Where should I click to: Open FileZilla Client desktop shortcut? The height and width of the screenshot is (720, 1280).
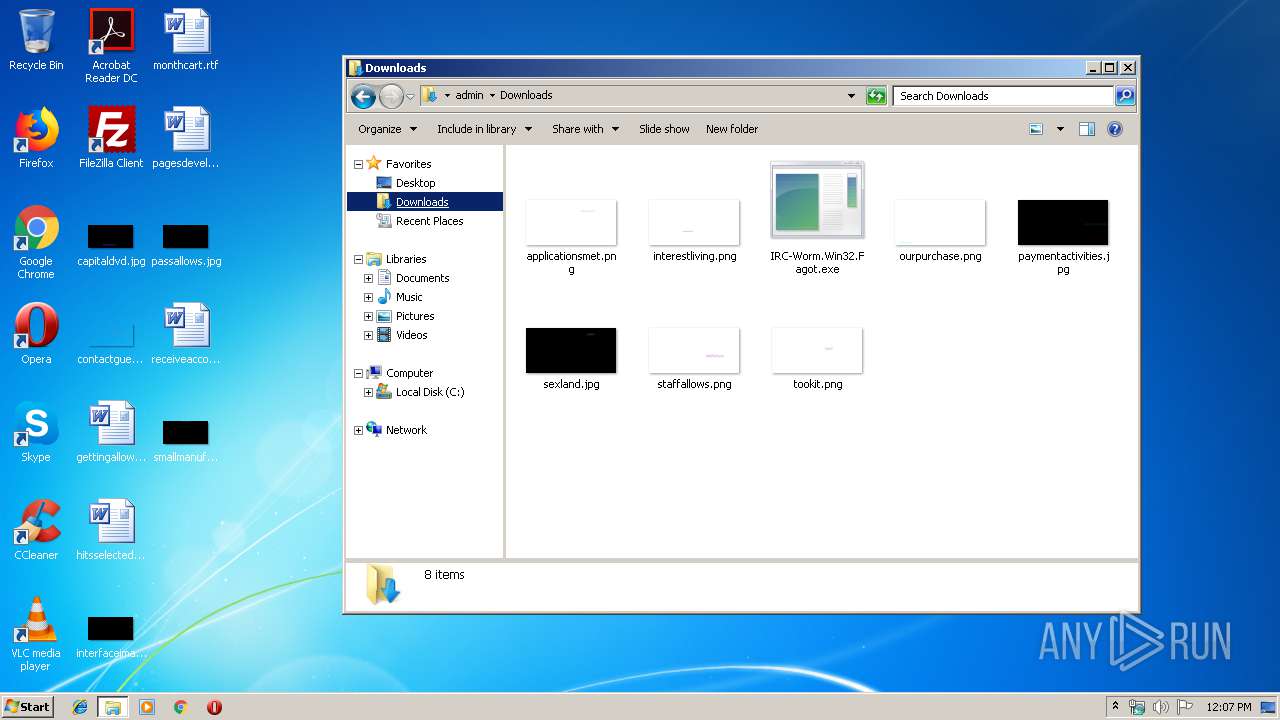tap(111, 137)
